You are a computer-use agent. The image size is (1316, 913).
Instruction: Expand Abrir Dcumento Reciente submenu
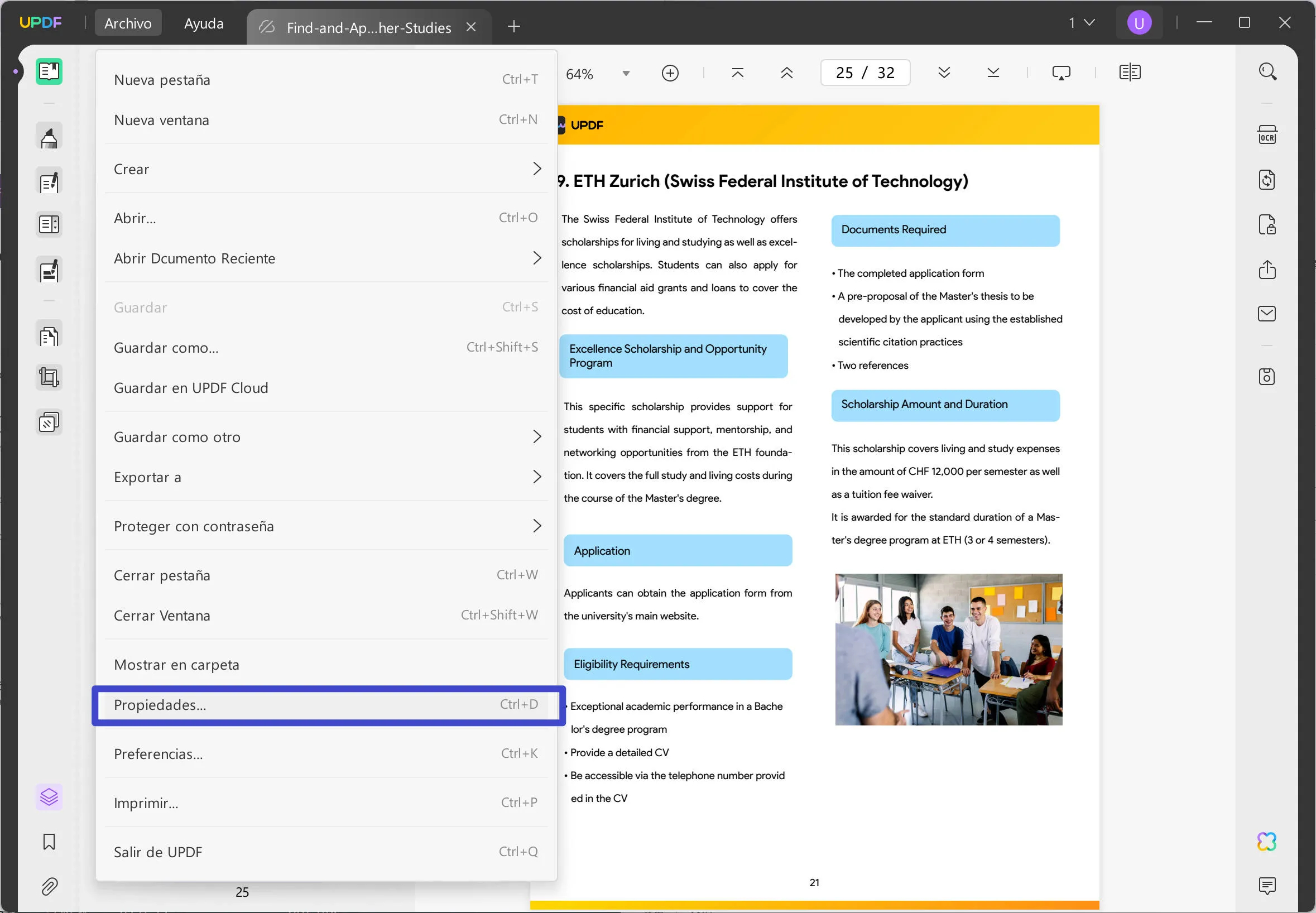327,258
